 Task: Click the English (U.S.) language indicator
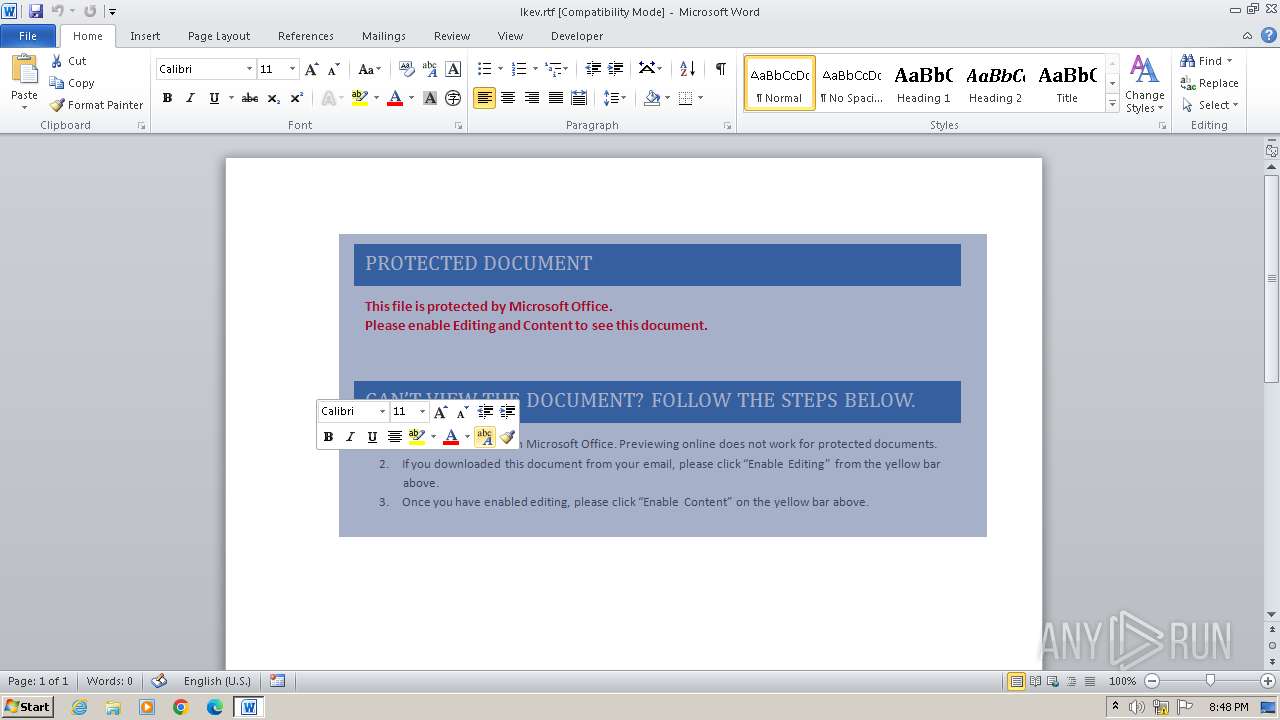coord(217,681)
